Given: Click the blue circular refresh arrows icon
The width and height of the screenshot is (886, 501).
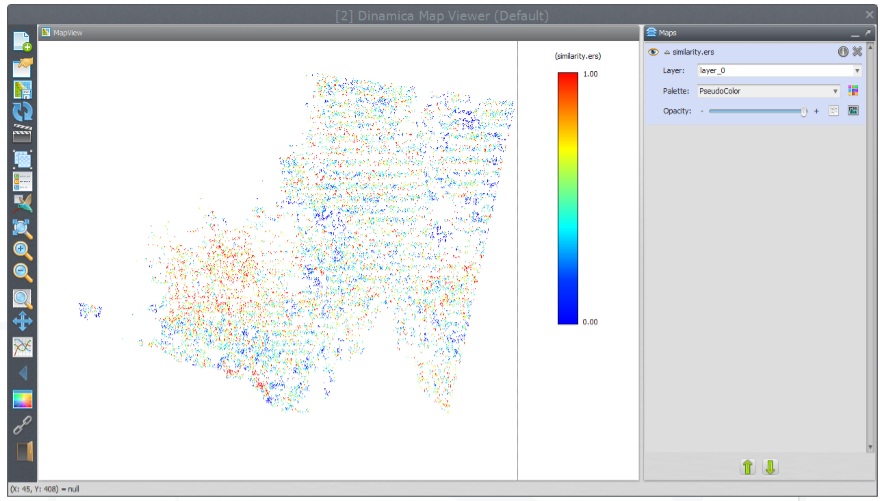Looking at the screenshot, I should pyautogui.click(x=22, y=111).
